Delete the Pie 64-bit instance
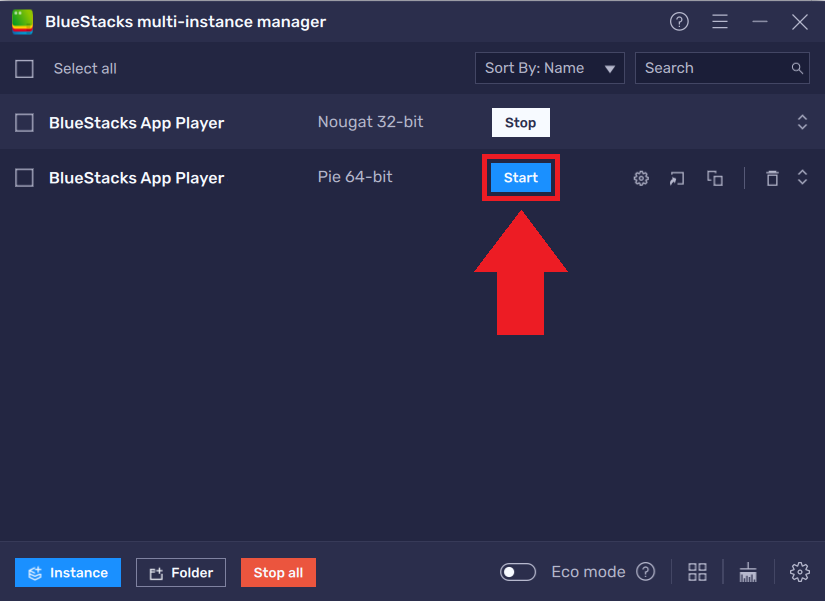This screenshot has width=825, height=601. click(772, 177)
